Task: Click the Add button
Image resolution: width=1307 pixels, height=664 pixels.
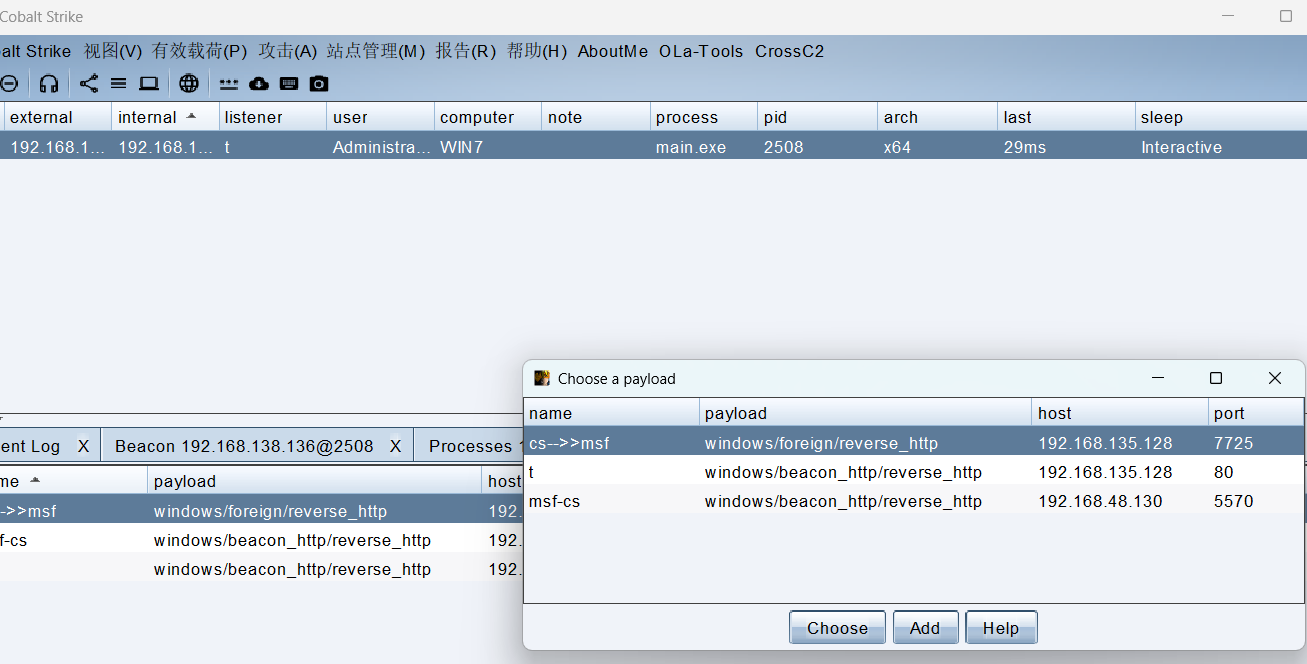Action: pyautogui.click(x=925, y=628)
